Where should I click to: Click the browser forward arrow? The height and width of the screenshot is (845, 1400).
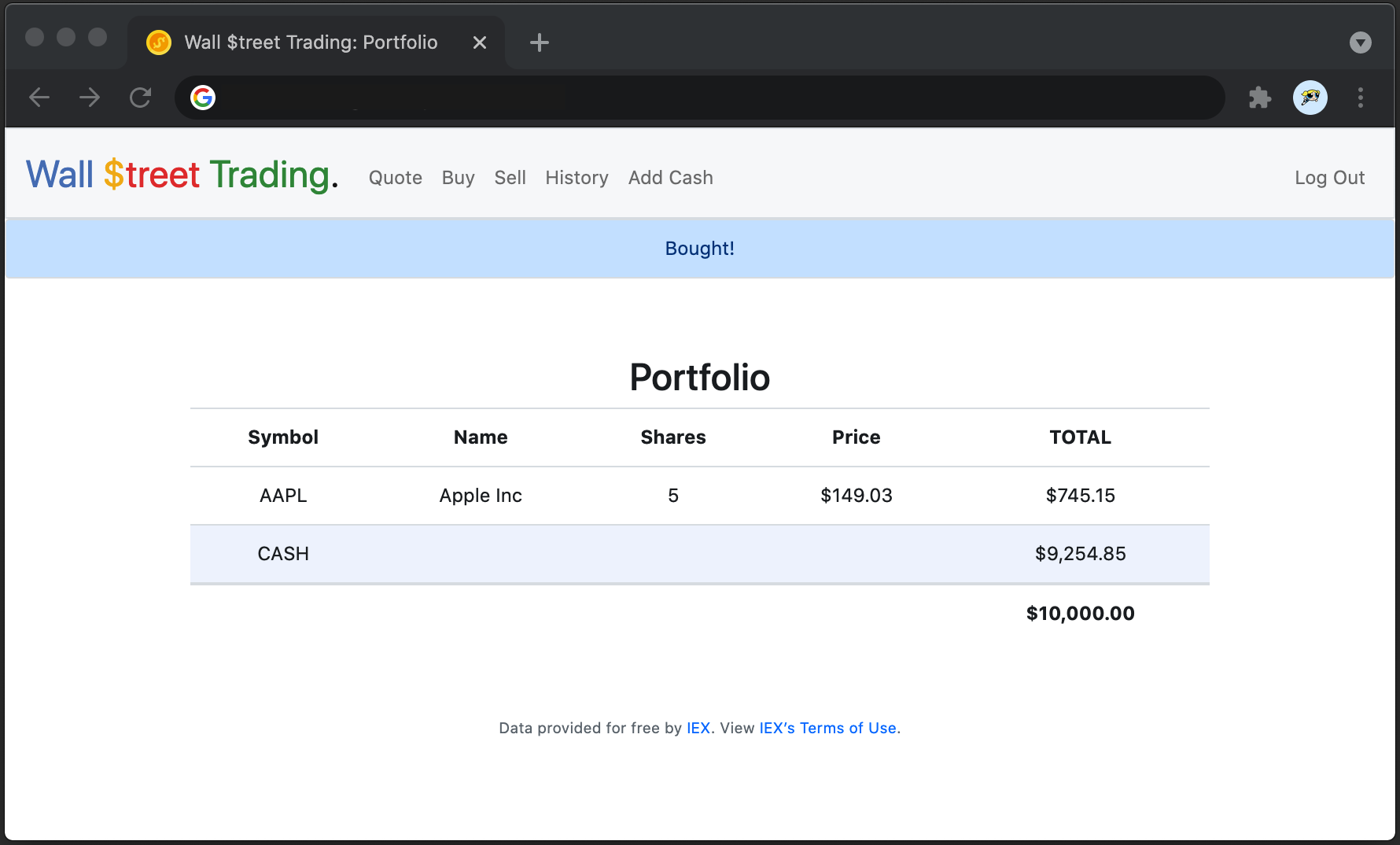pos(90,98)
